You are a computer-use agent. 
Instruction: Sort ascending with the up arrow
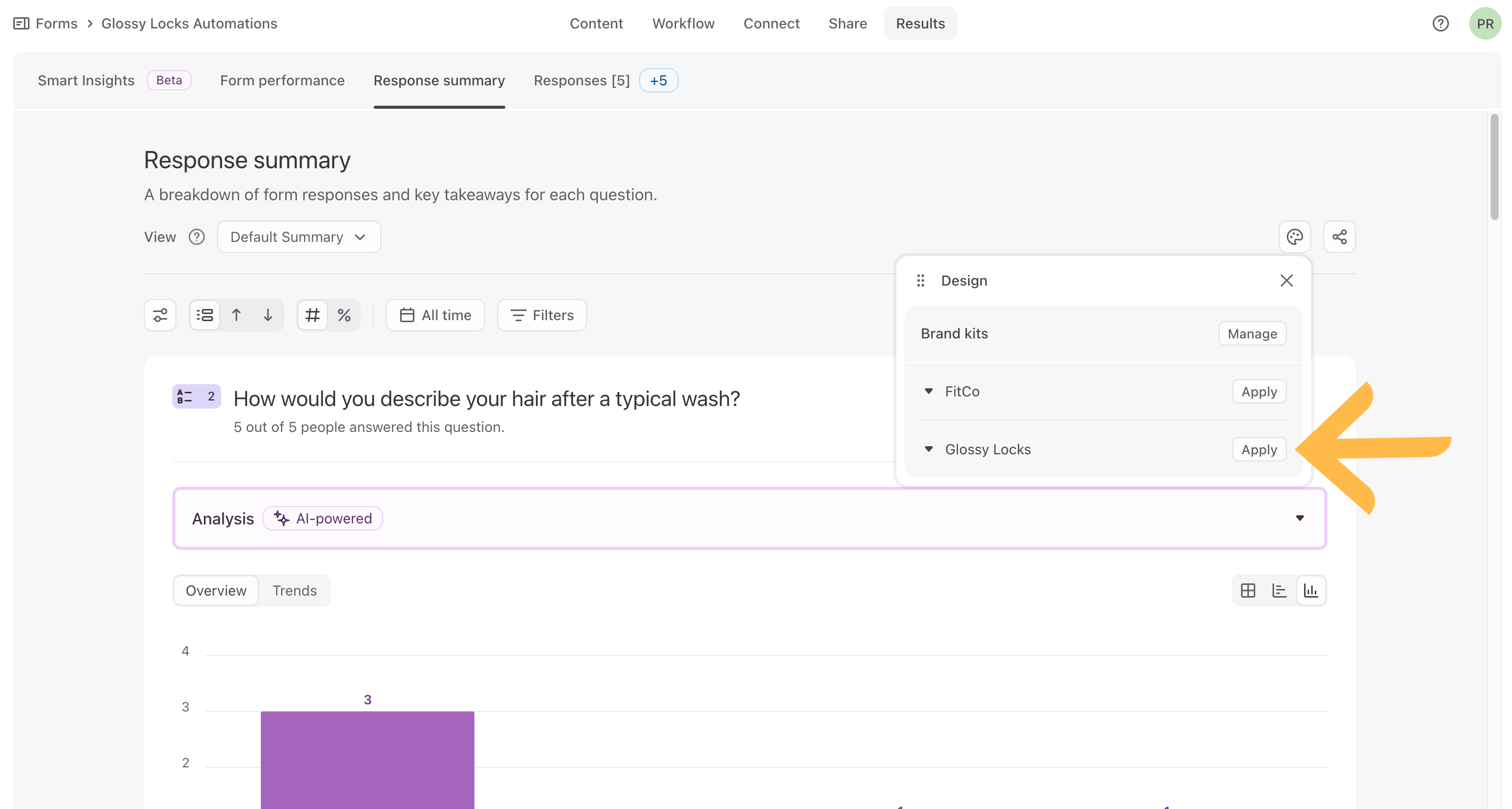(236, 315)
